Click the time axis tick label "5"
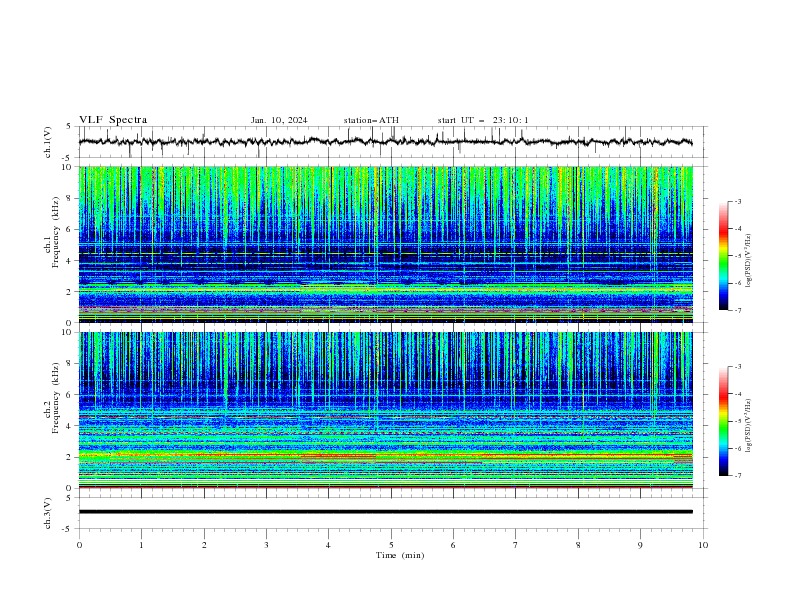This screenshot has height=612, width=792. 391,545
